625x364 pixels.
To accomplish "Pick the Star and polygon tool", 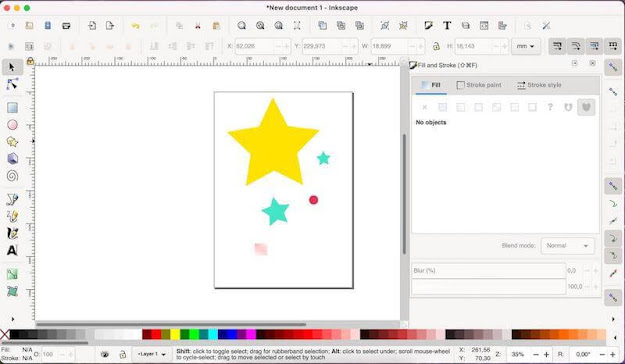I will tap(12, 142).
